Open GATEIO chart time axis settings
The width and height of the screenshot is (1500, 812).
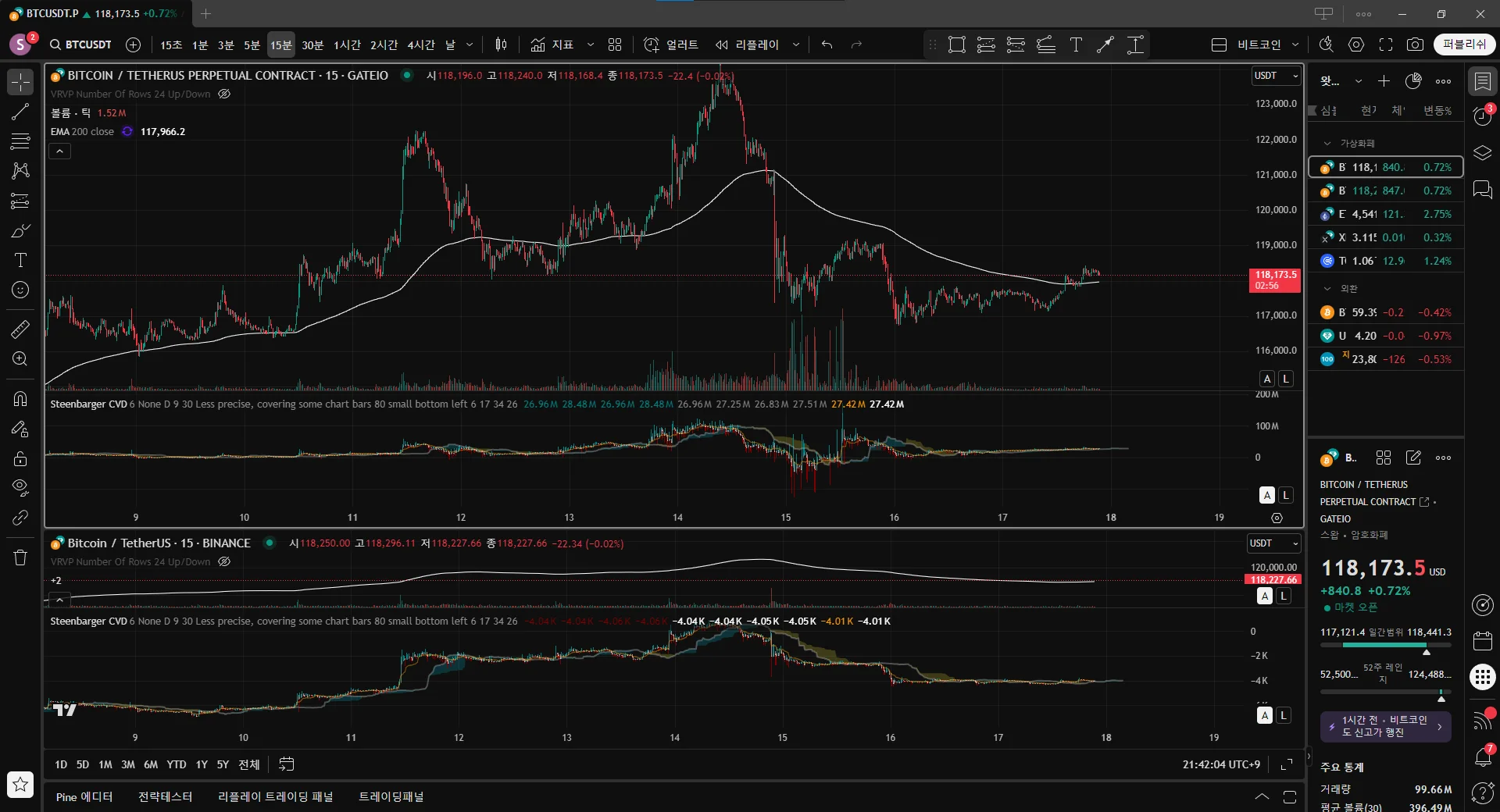[1277, 518]
